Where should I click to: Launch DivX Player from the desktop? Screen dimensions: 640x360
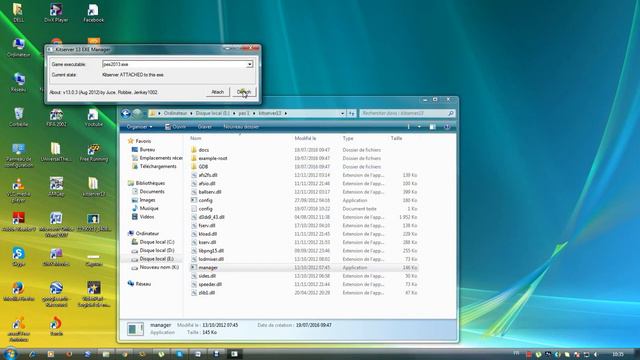click(x=56, y=12)
